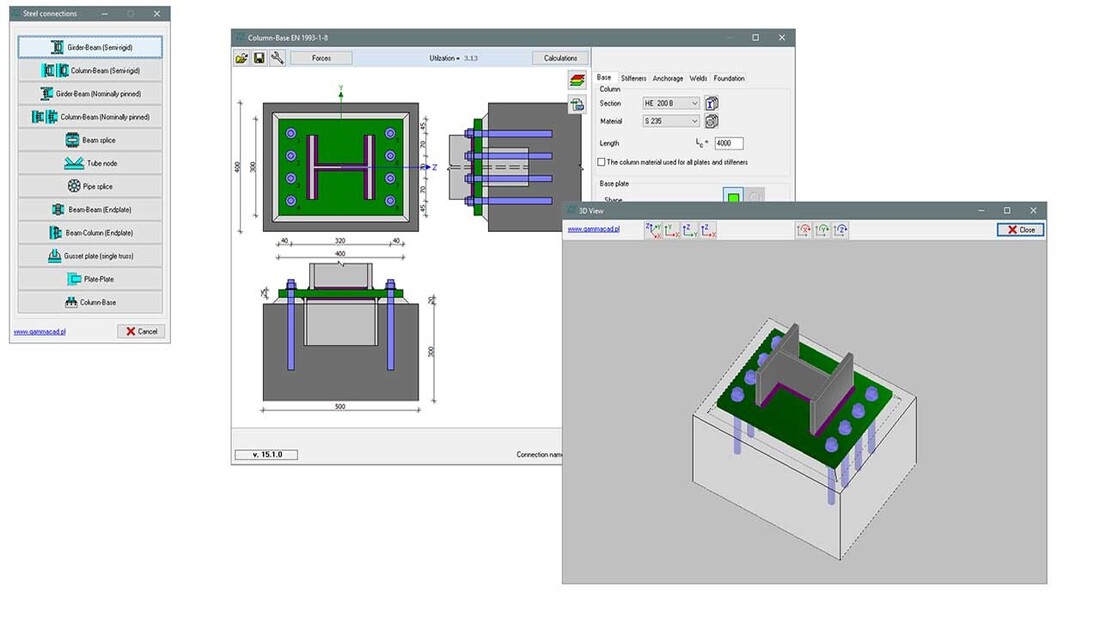Viewport: 1100px width, 618px height.
Task: Switch 3D view to isometric XYZ axes
Action: [653, 230]
